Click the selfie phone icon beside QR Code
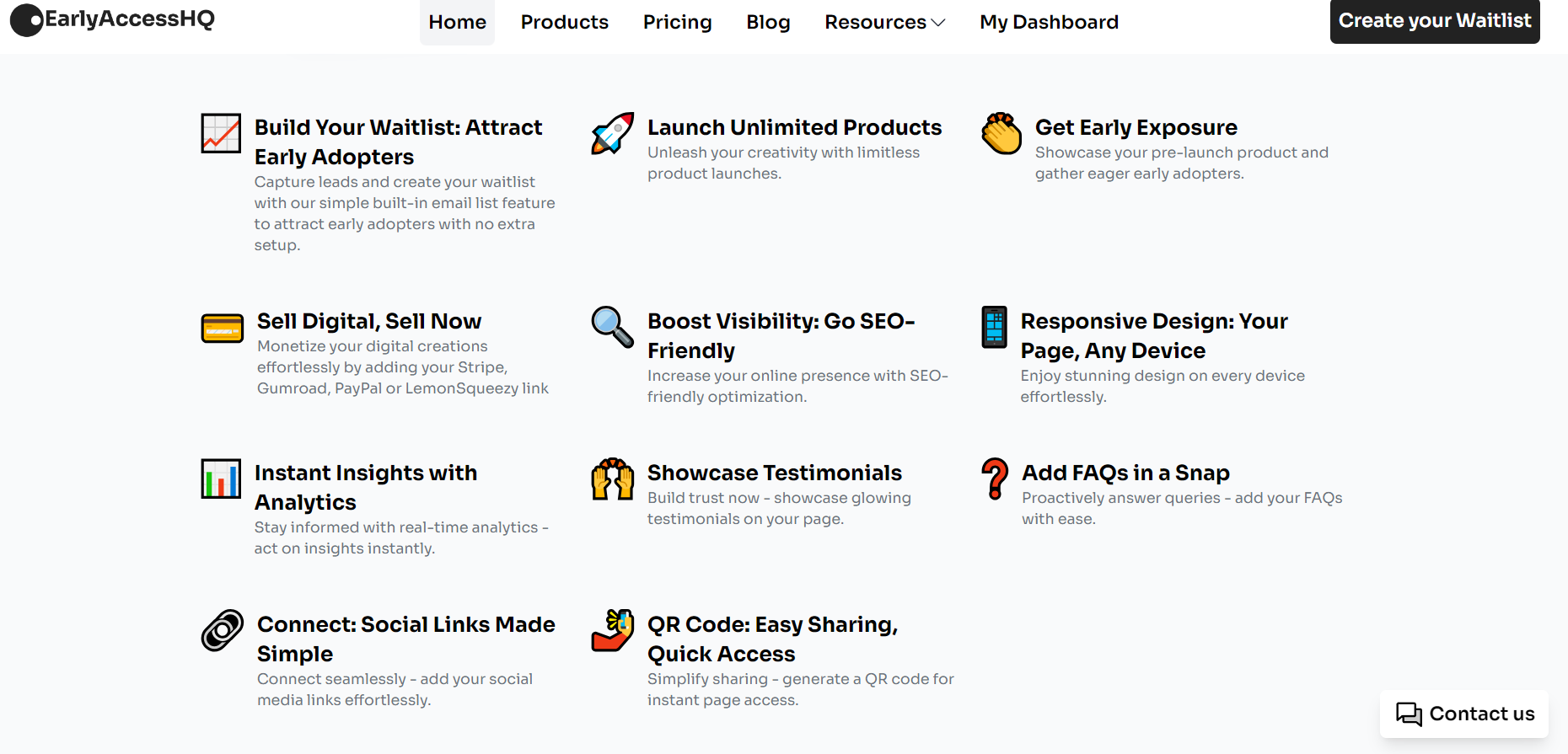This screenshot has height=754, width=1568. tap(613, 630)
